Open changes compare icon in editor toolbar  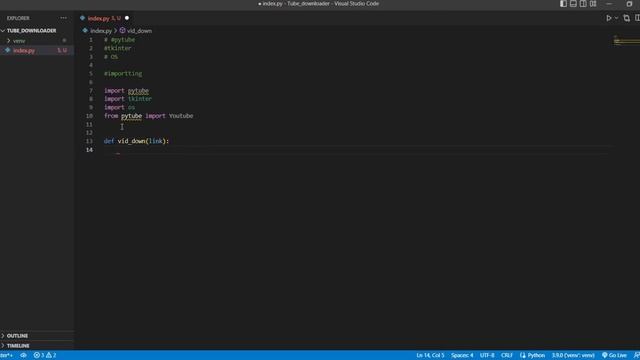[627, 18]
